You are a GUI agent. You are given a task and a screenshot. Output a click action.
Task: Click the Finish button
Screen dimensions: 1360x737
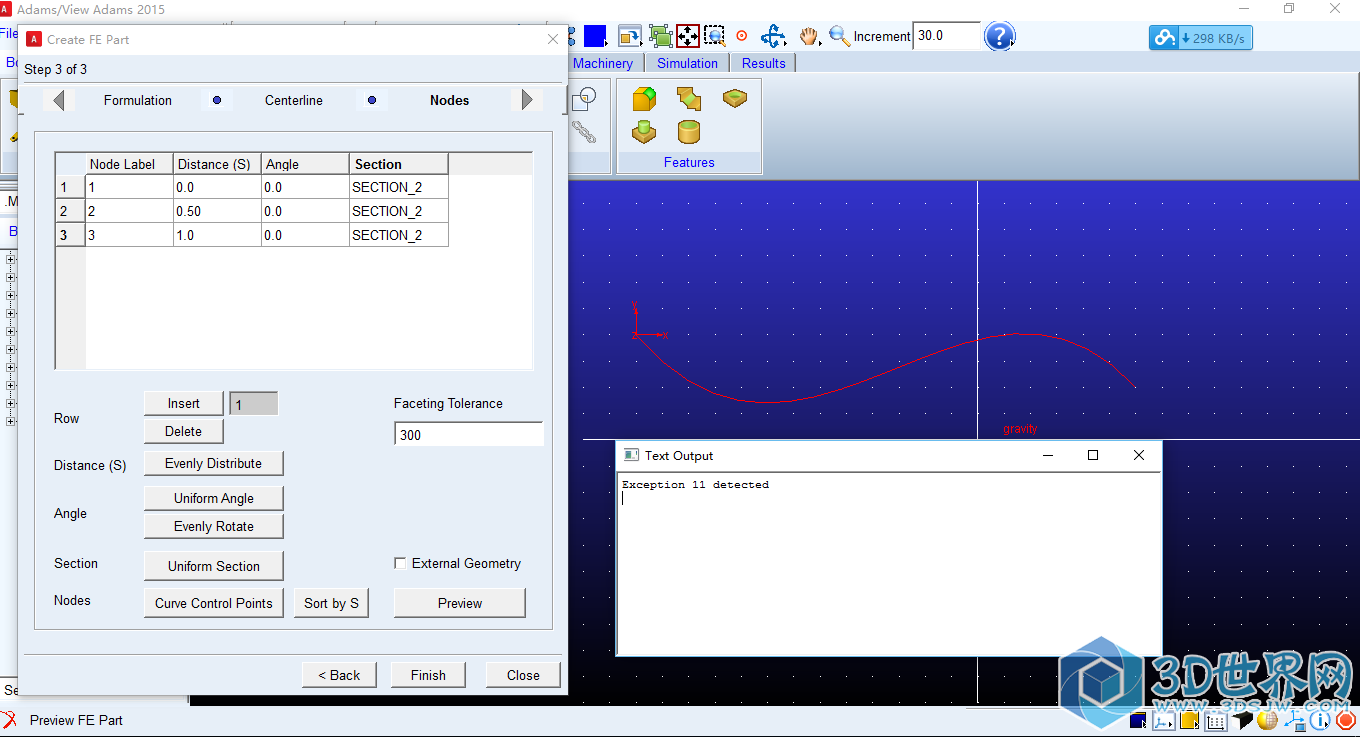pyautogui.click(x=428, y=675)
